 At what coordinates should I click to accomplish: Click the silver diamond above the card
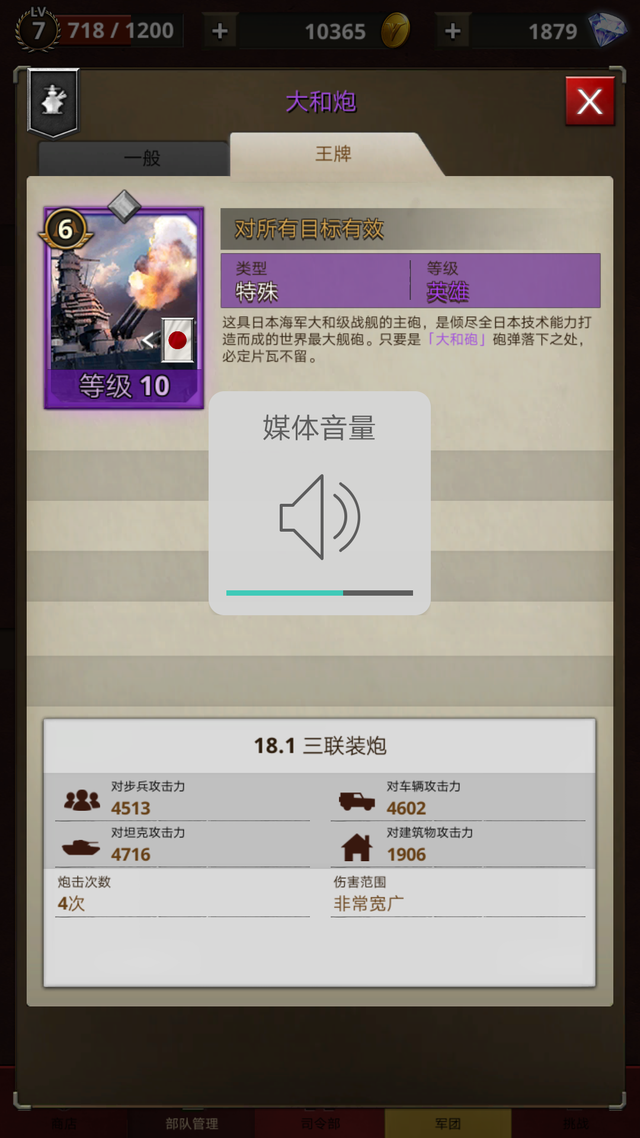coord(124,205)
